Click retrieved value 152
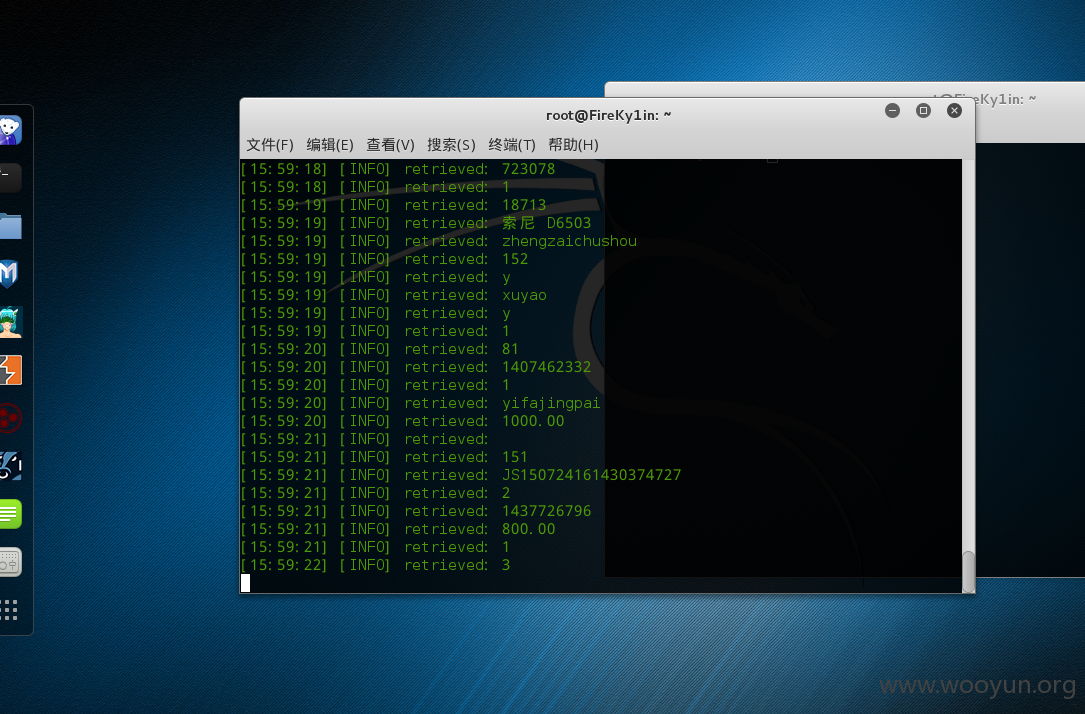 pos(515,259)
